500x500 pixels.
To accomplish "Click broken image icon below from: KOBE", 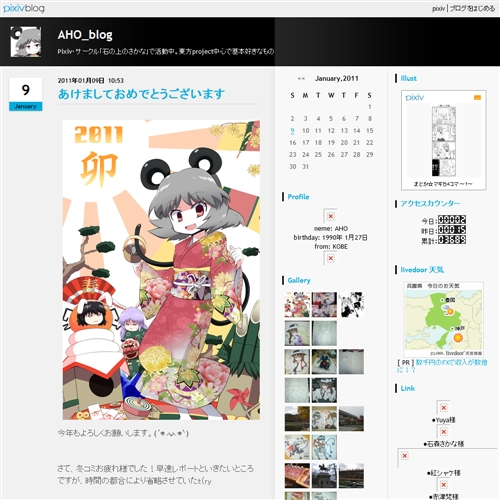I will (330, 258).
